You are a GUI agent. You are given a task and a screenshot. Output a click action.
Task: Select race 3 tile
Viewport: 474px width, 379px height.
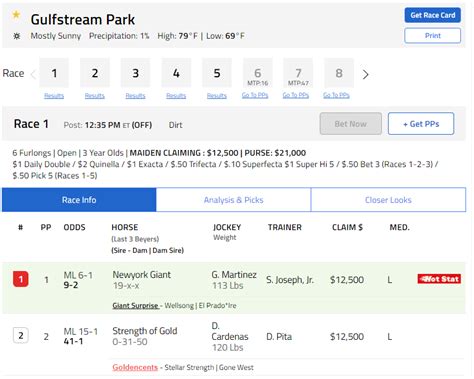(x=135, y=73)
